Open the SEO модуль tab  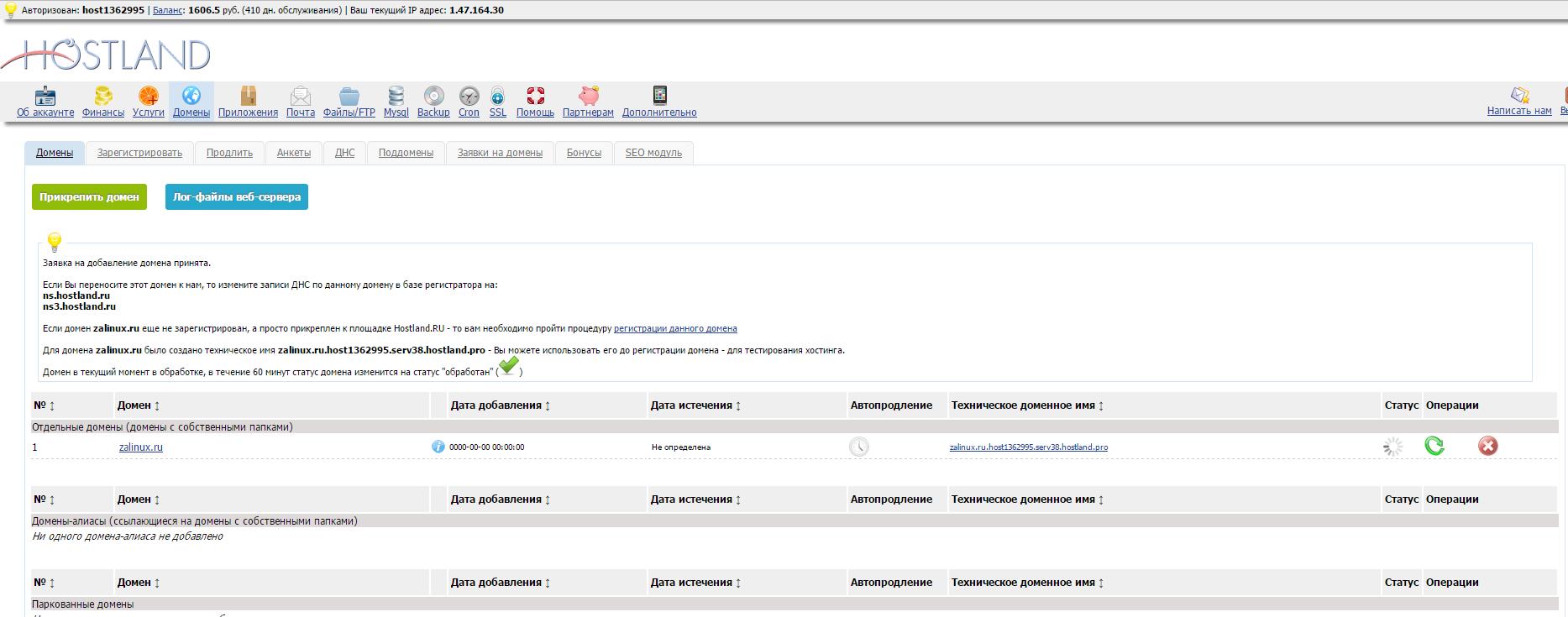[x=653, y=153]
